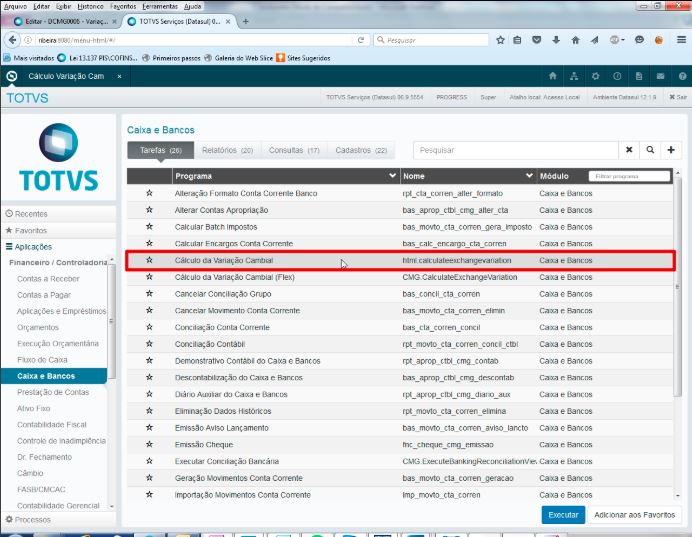Clear the search with the X icon
The width and height of the screenshot is (692, 537).
click(x=629, y=150)
